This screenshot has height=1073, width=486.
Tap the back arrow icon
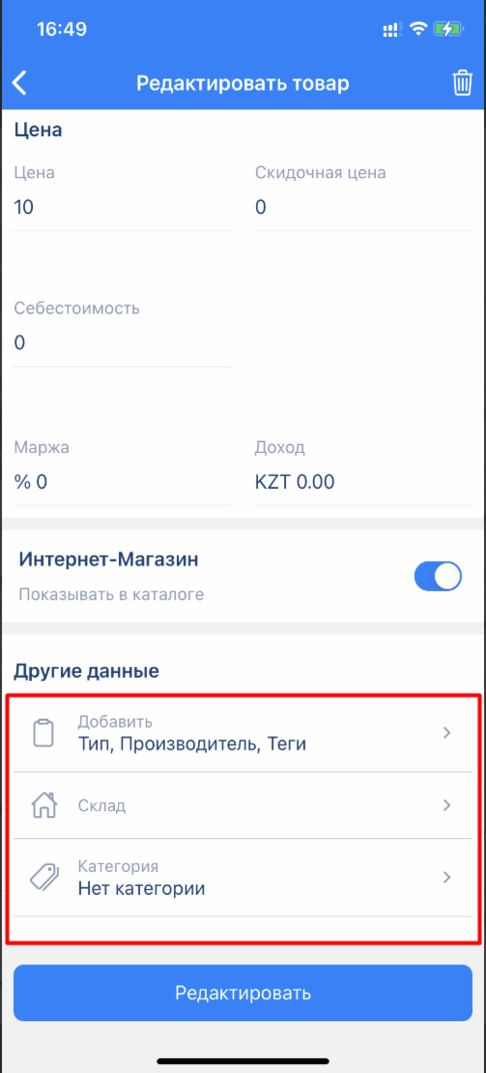[20, 83]
